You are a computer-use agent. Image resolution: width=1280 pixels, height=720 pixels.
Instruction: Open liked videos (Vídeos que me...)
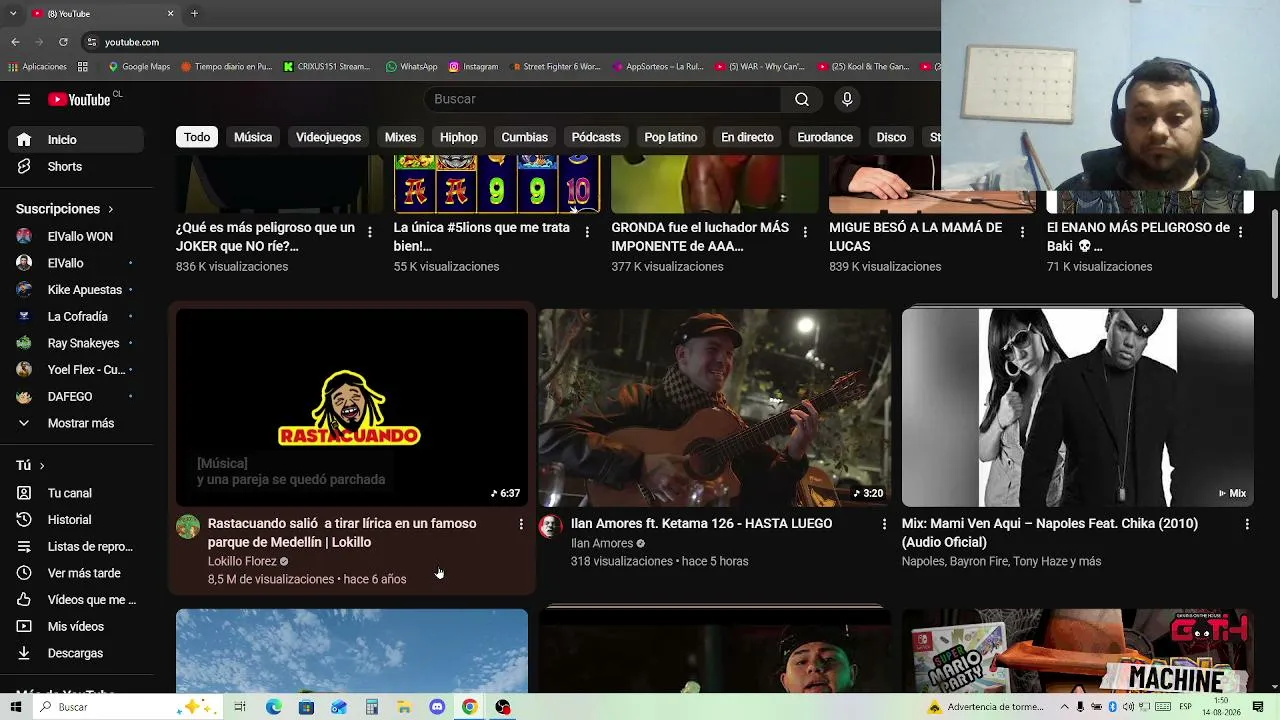point(76,600)
